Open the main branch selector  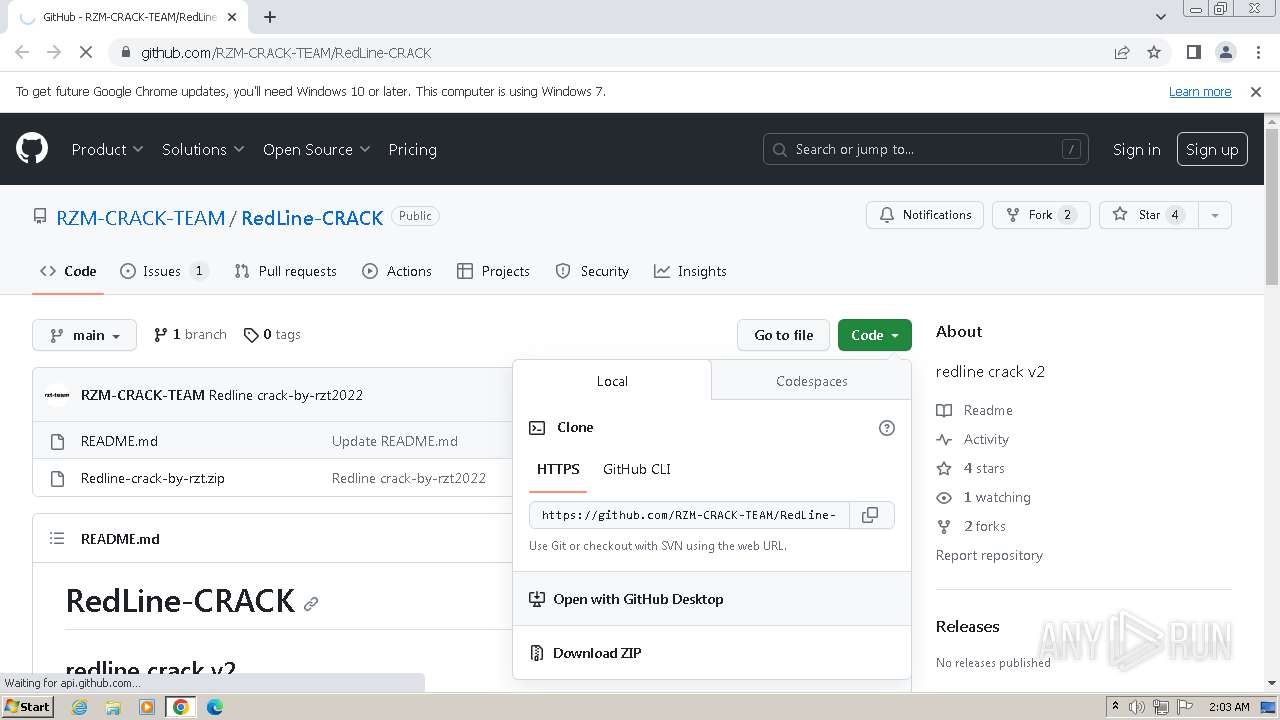coord(84,335)
